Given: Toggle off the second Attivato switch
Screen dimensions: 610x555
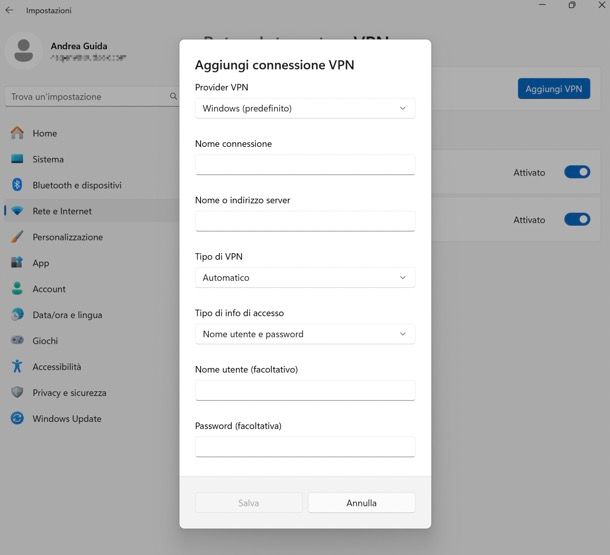Looking at the screenshot, I should [577, 219].
